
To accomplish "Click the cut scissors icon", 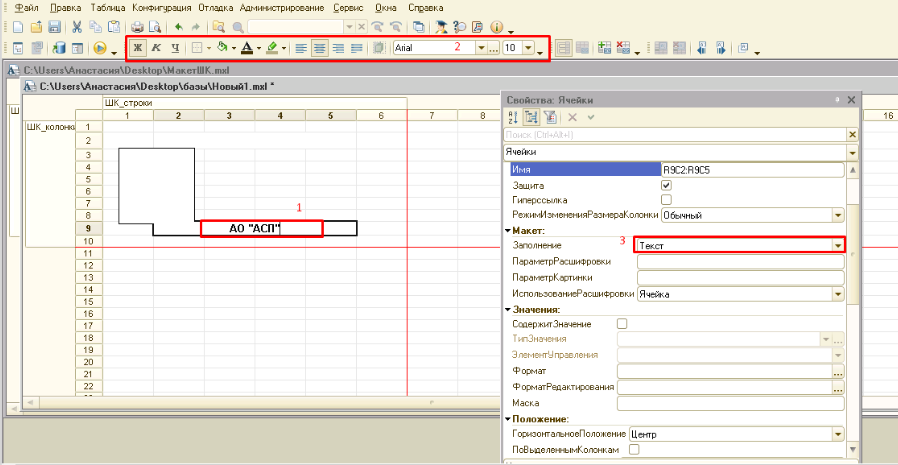I will click(x=77, y=27).
